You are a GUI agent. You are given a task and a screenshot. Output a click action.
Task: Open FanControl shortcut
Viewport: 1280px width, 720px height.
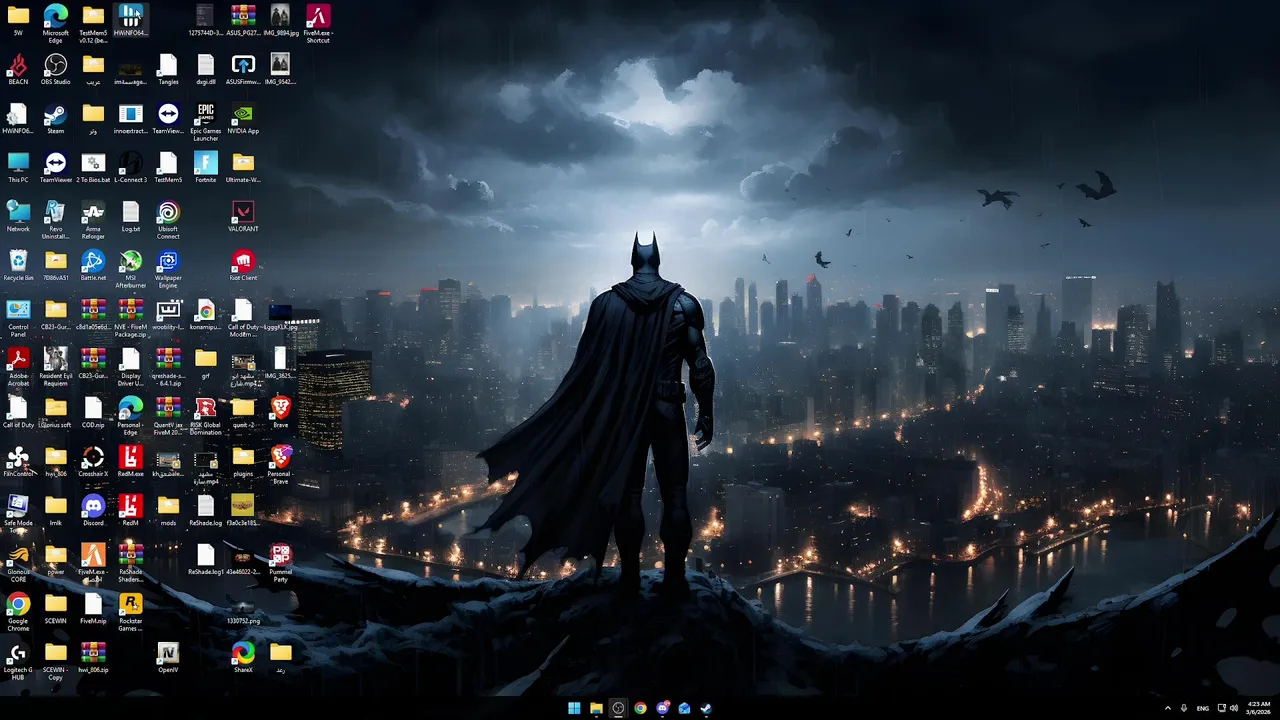18,463
